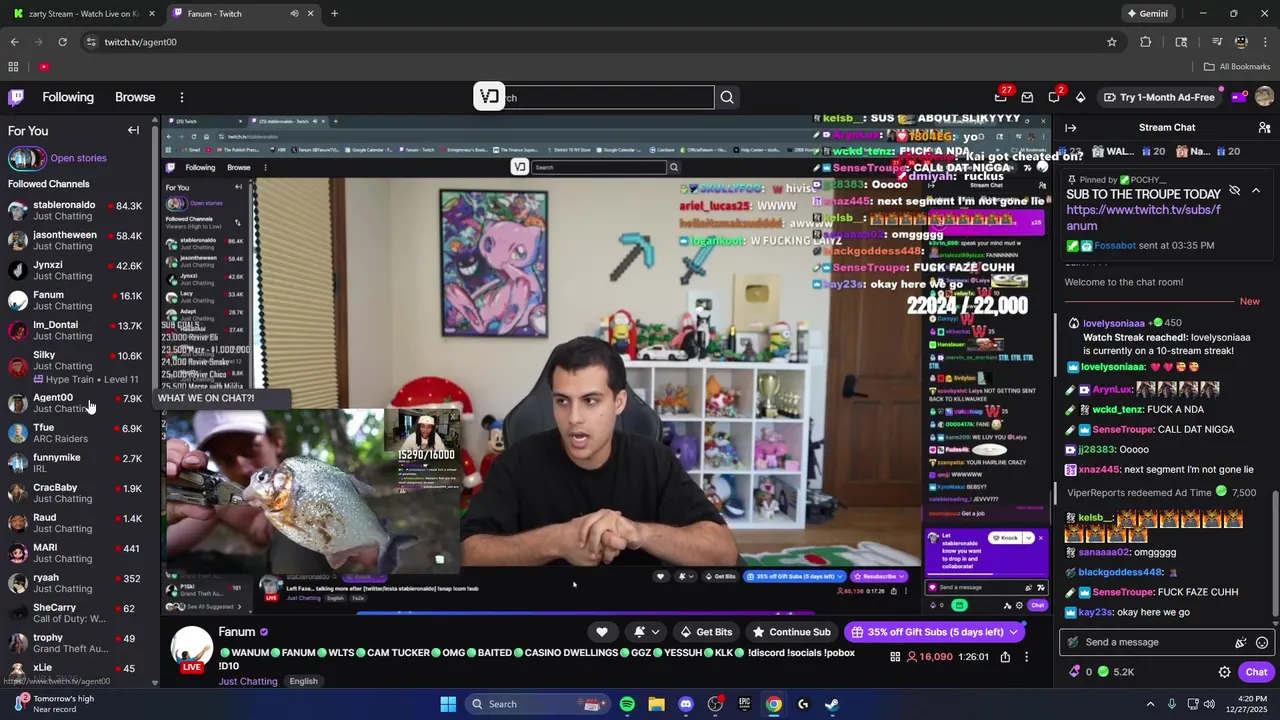The width and height of the screenshot is (1280, 720).
Task: Bookmark this page with star icon
Action: [1111, 42]
